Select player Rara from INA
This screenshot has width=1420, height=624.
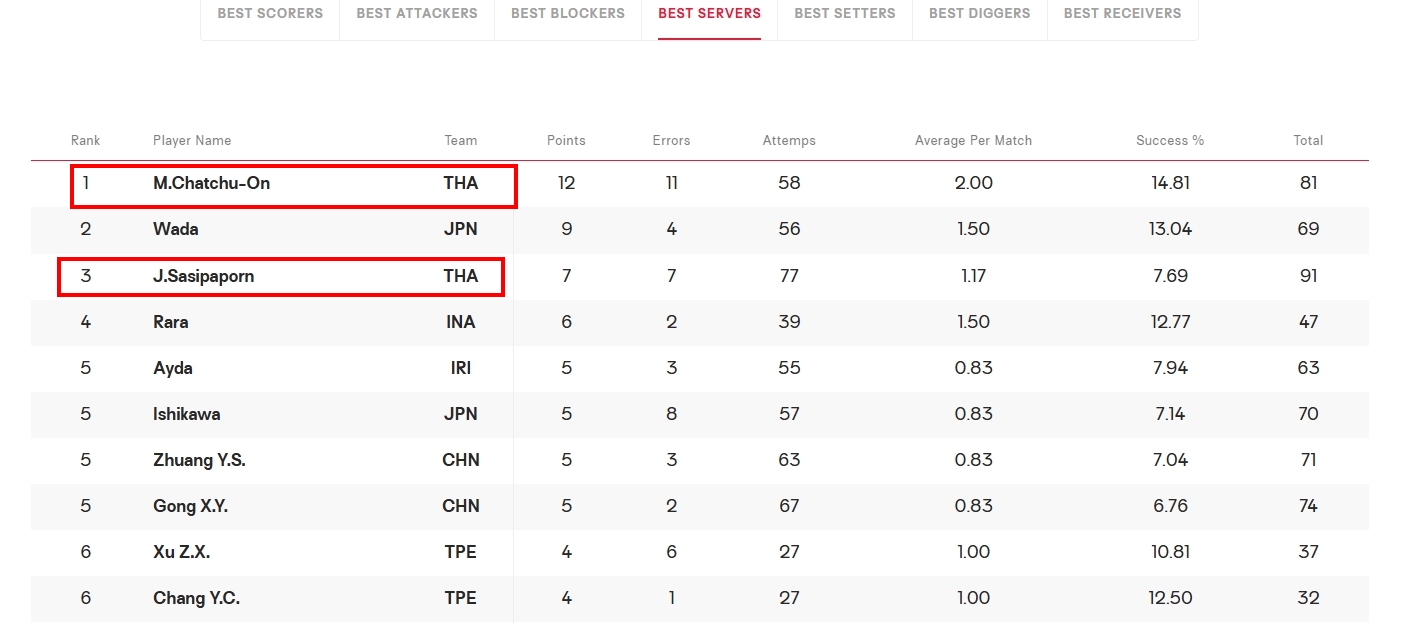171,322
